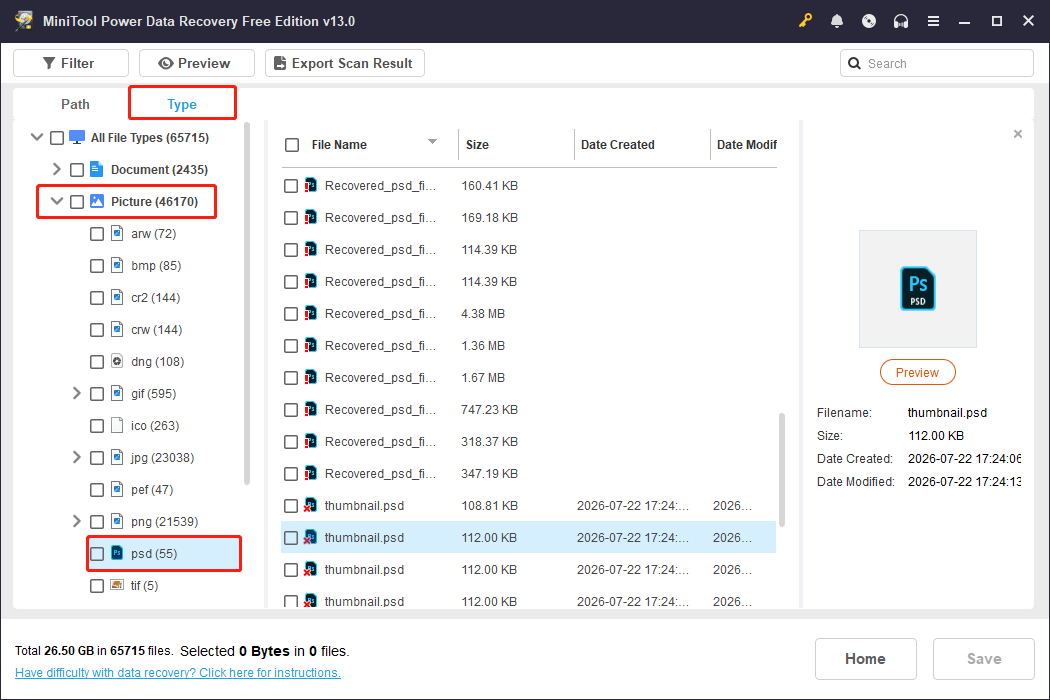Collapse the Picture category node

click(57, 201)
